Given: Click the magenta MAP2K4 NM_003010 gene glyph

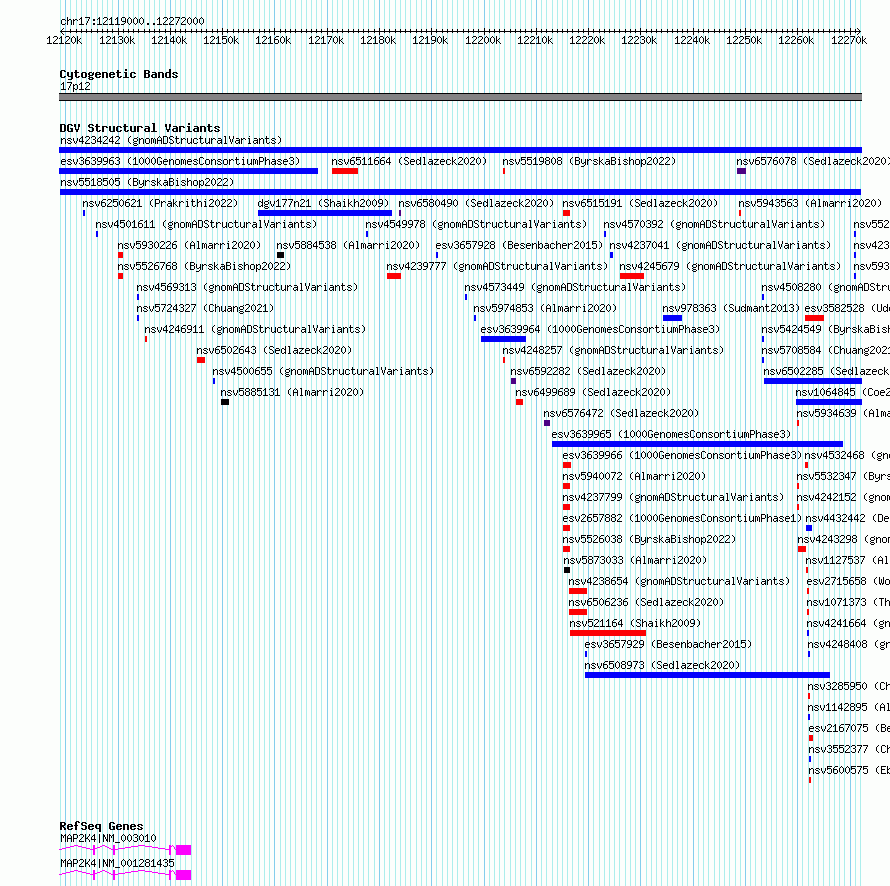Looking at the screenshot, I should [x=125, y=850].
